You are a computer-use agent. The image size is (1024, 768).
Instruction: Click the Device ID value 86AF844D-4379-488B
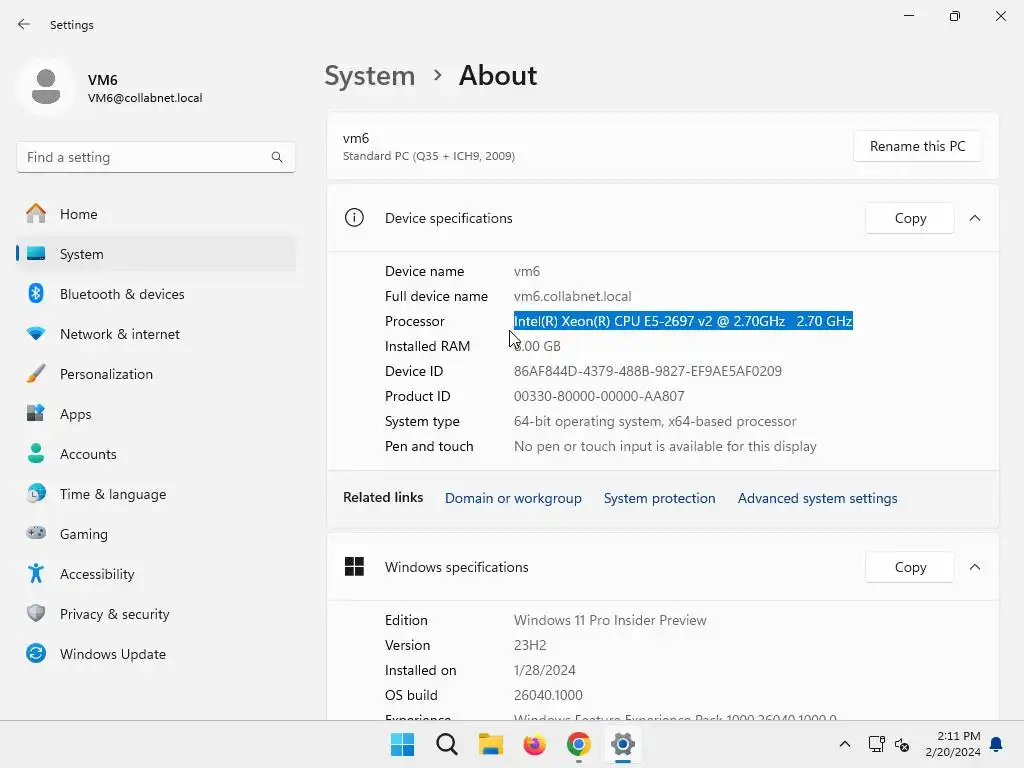click(x=648, y=371)
